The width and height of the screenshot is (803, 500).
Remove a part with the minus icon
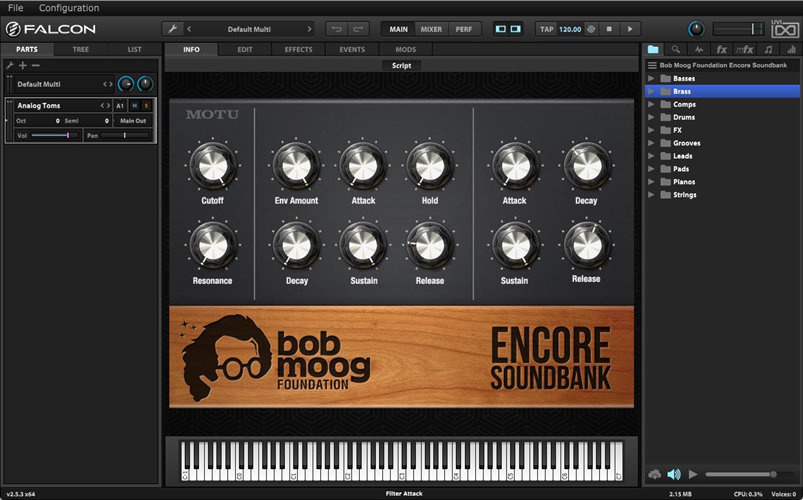tap(35, 65)
